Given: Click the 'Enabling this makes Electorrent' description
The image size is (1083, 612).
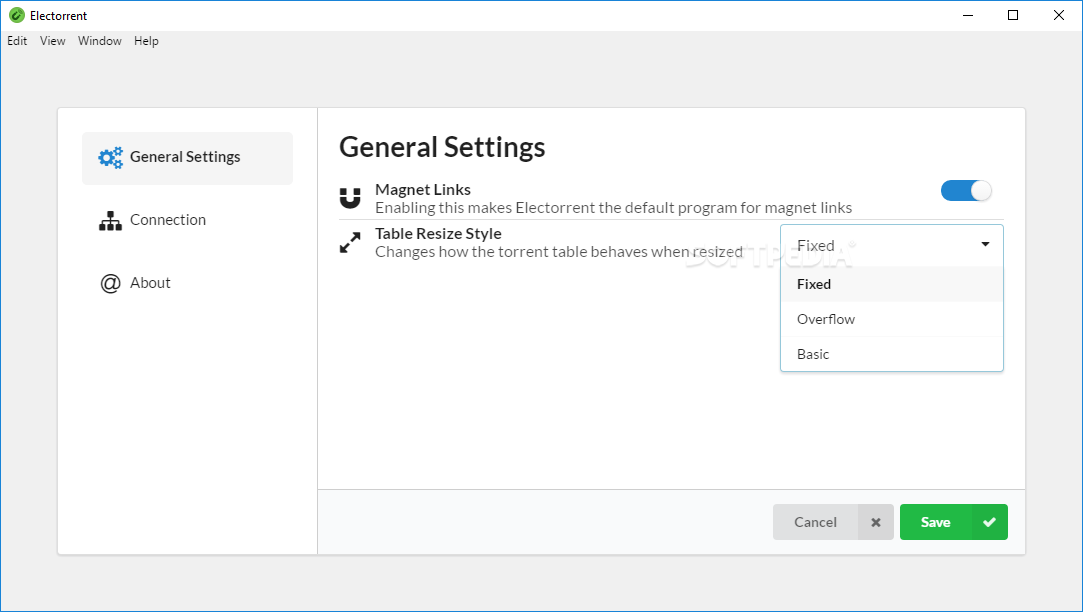Looking at the screenshot, I should tap(613, 208).
